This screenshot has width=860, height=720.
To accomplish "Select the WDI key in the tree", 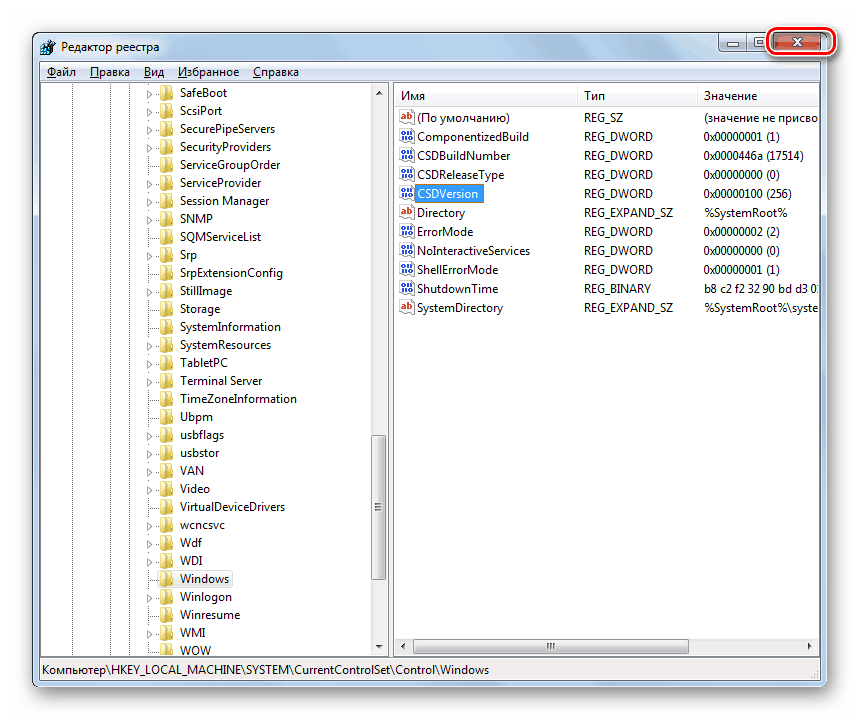I will [191, 561].
